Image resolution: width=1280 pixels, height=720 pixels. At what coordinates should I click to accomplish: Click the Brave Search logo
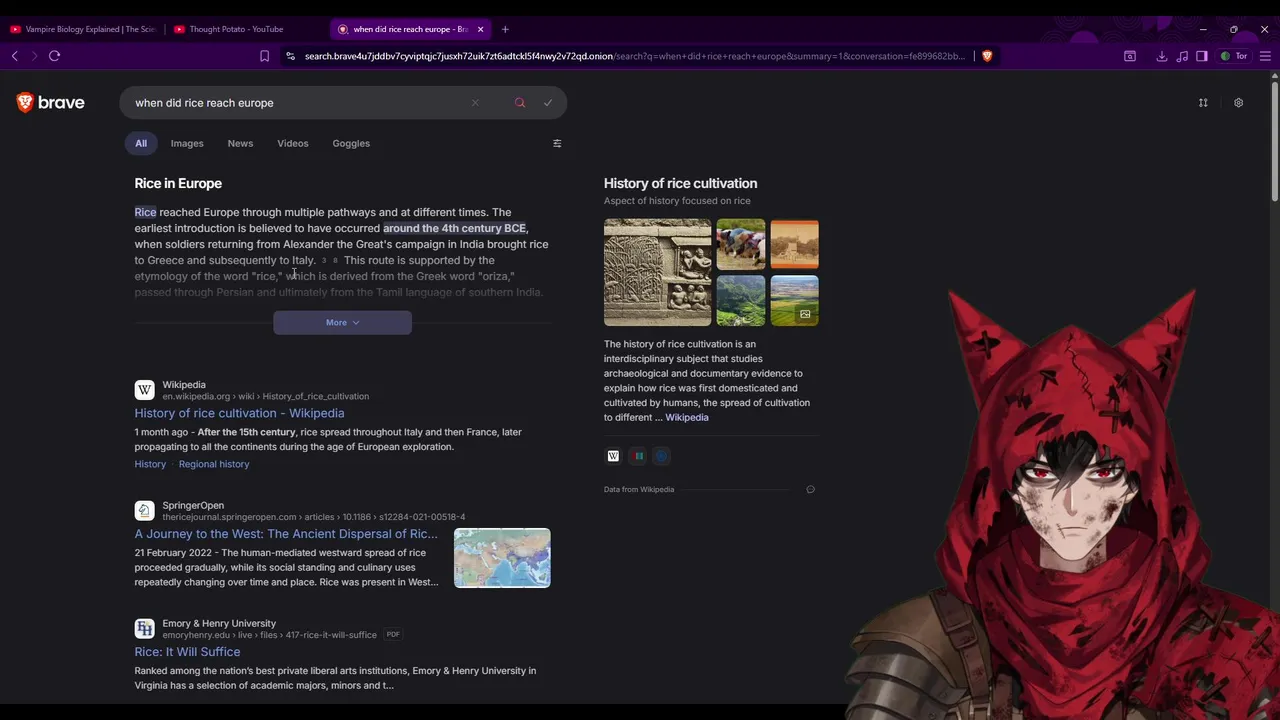click(51, 102)
